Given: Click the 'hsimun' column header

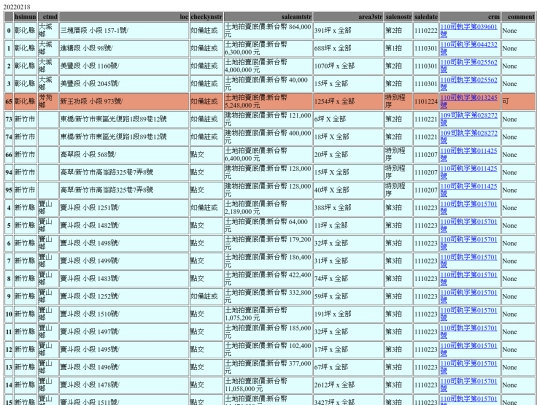Looking at the screenshot, I should [x=25, y=17].
